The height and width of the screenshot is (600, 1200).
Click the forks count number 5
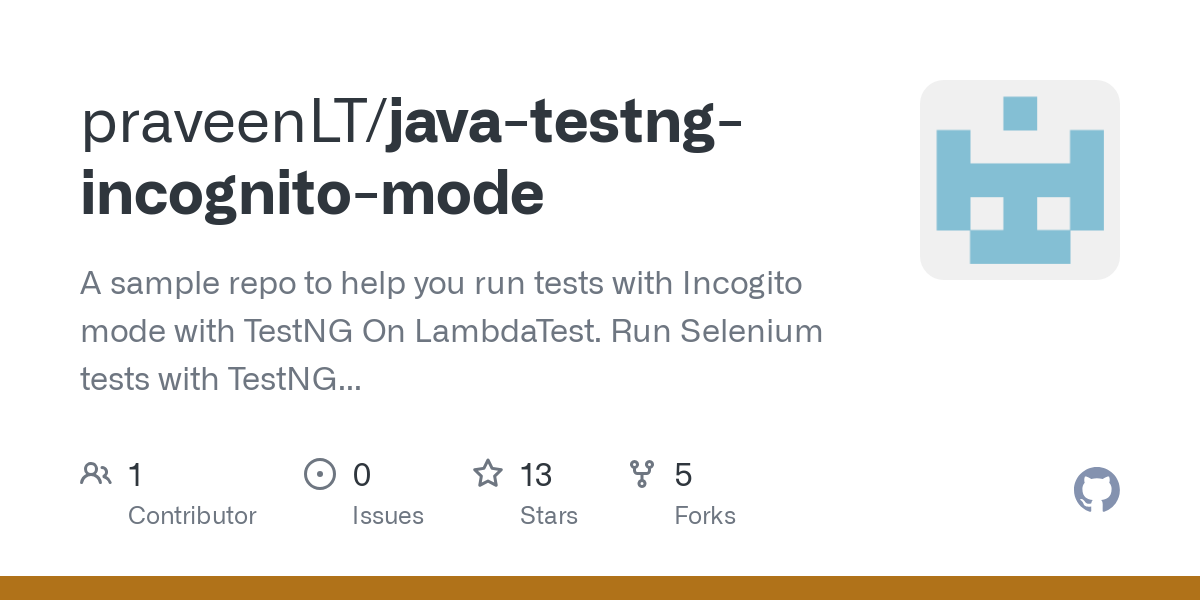pyautogui.click(x=683, y=475)
